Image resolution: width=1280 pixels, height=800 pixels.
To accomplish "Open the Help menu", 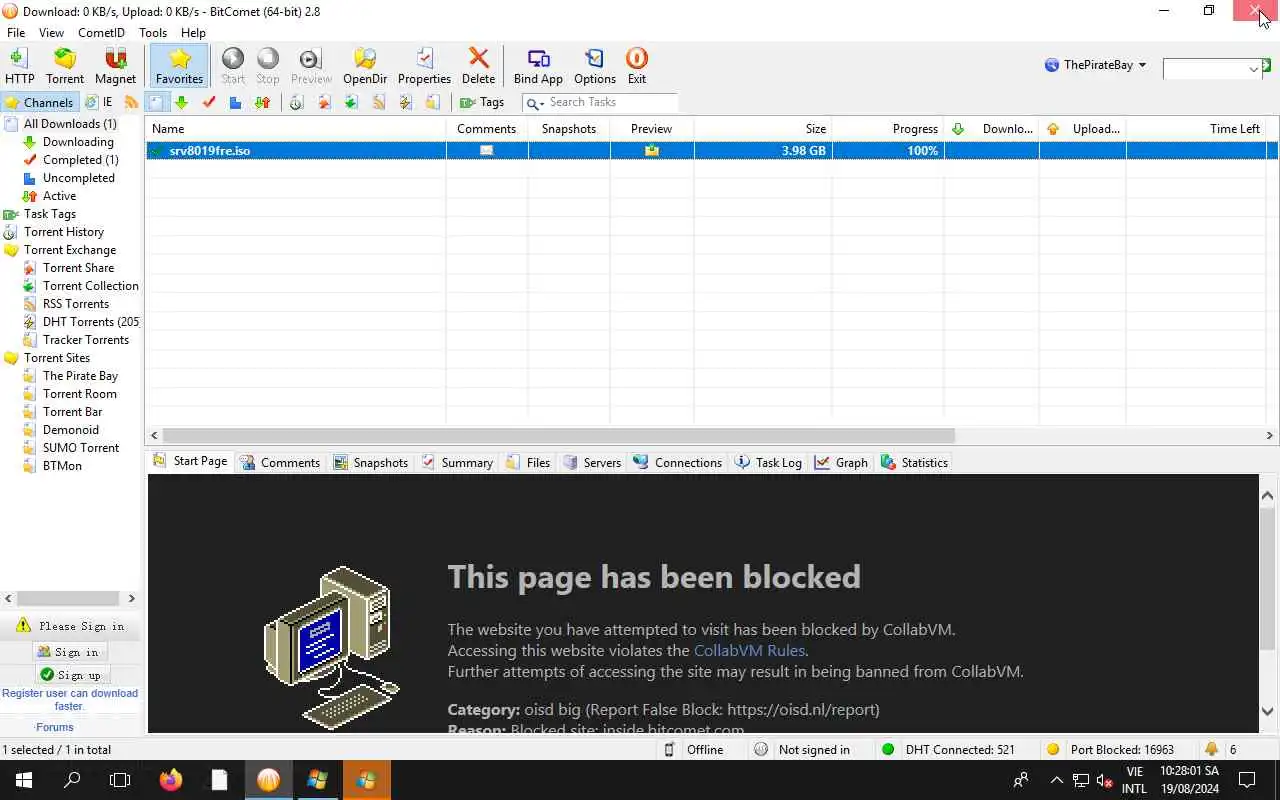I will point(193,33).
